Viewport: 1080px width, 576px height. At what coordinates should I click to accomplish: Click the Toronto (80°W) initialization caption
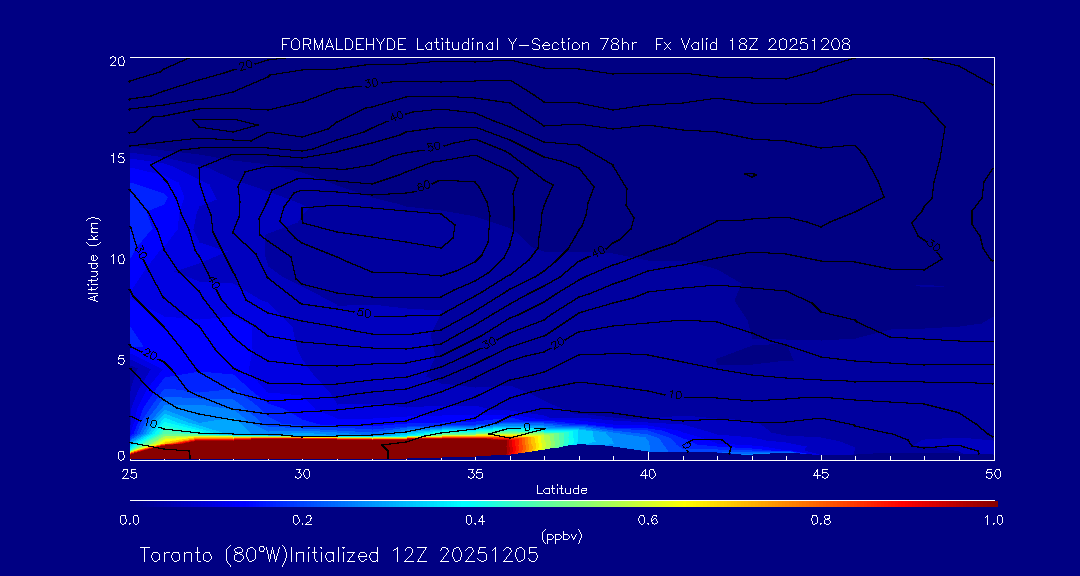tap(339, 555)
